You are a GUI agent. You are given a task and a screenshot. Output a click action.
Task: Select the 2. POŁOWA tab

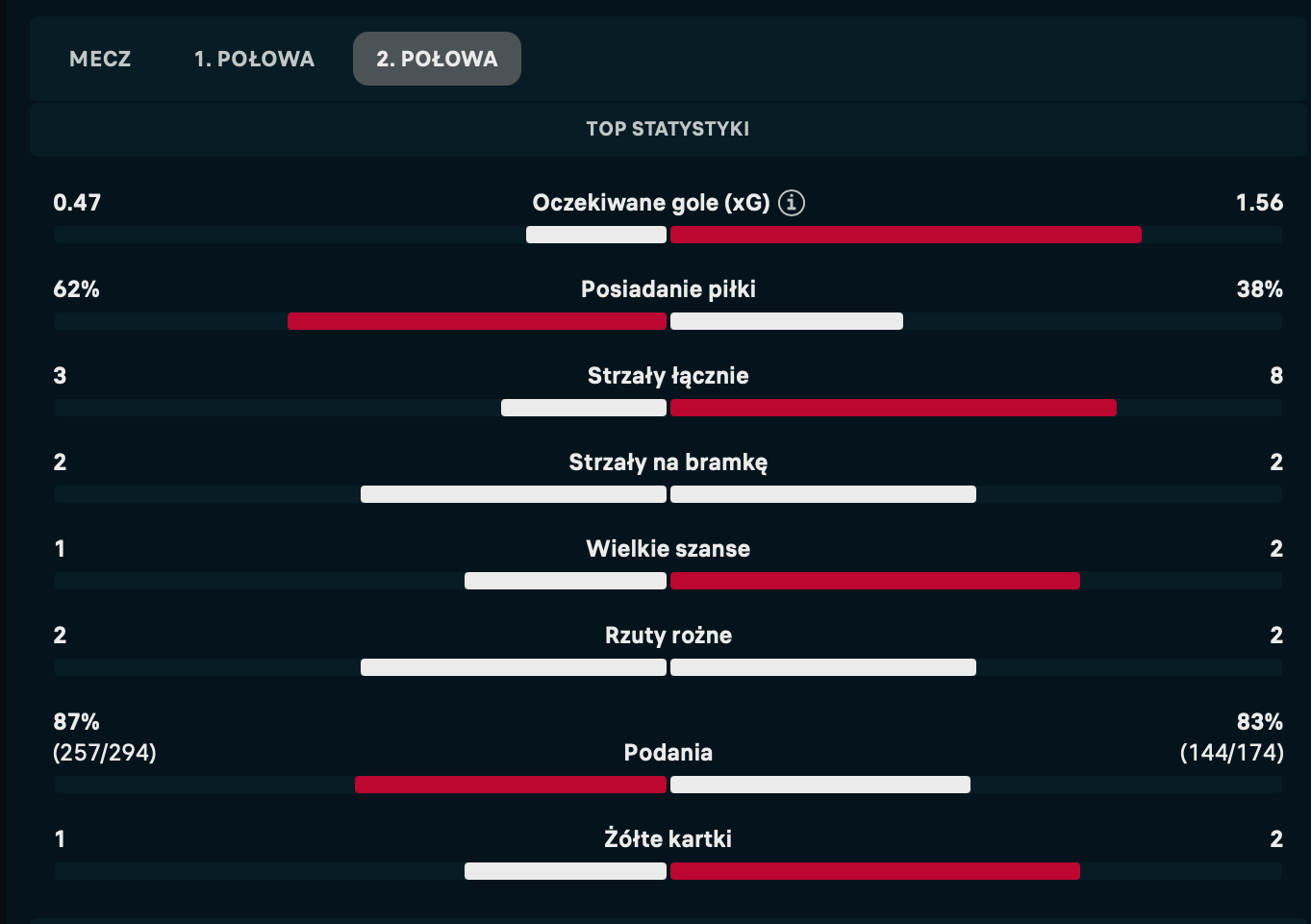437,59
